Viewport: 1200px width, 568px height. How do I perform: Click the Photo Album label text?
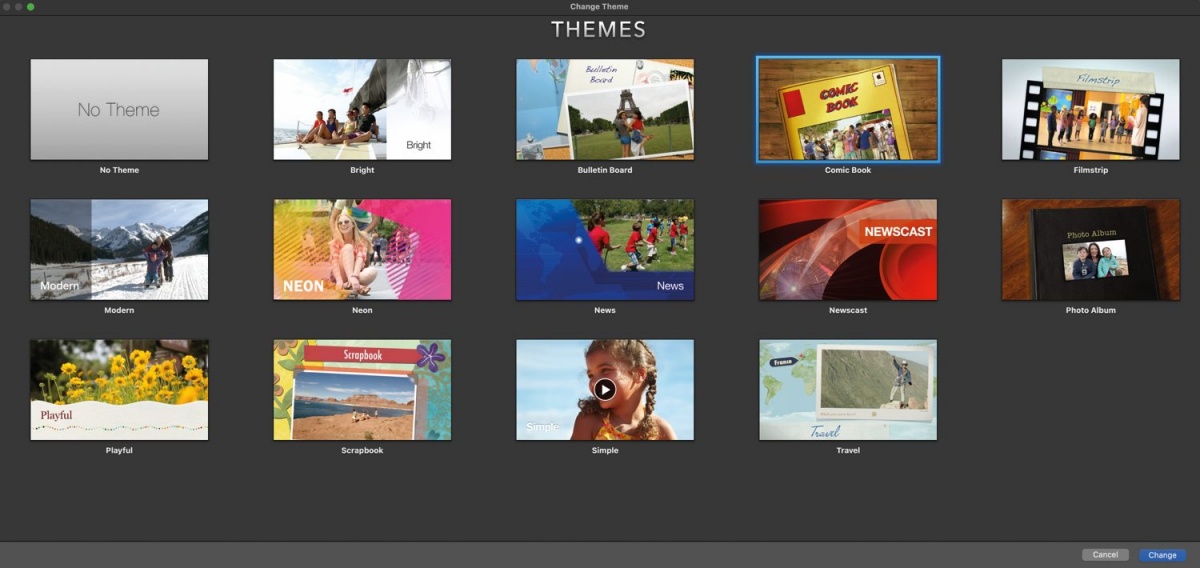(1091, 311)
